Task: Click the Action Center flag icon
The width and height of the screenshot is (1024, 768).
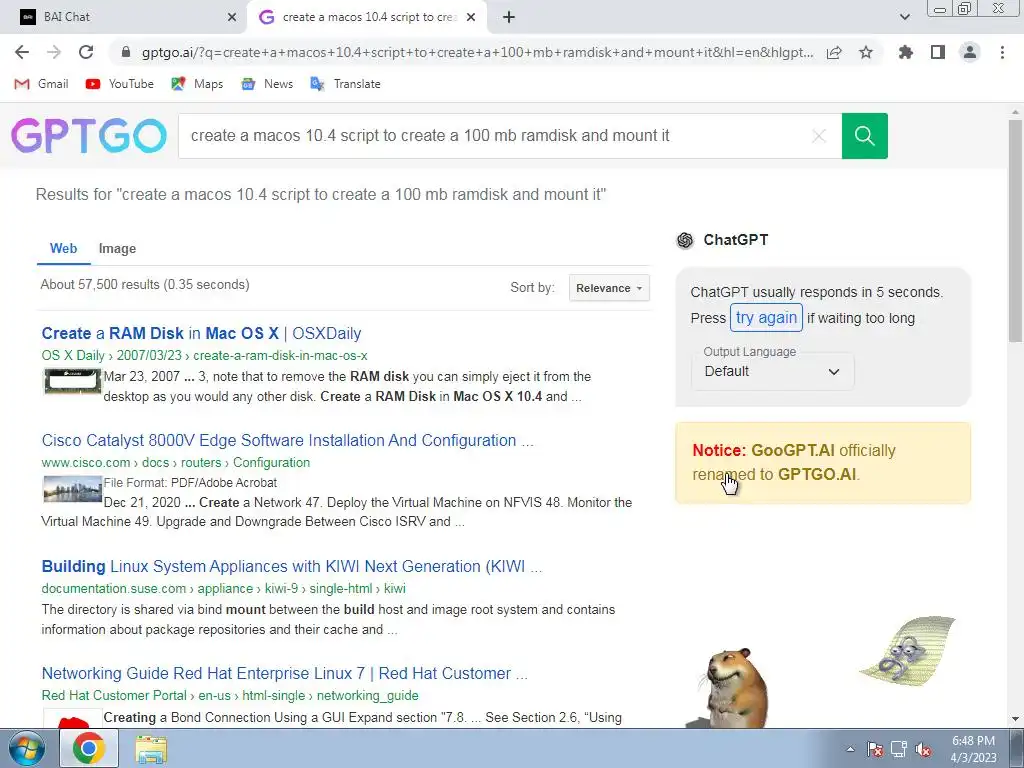Action: coord(874,749)
